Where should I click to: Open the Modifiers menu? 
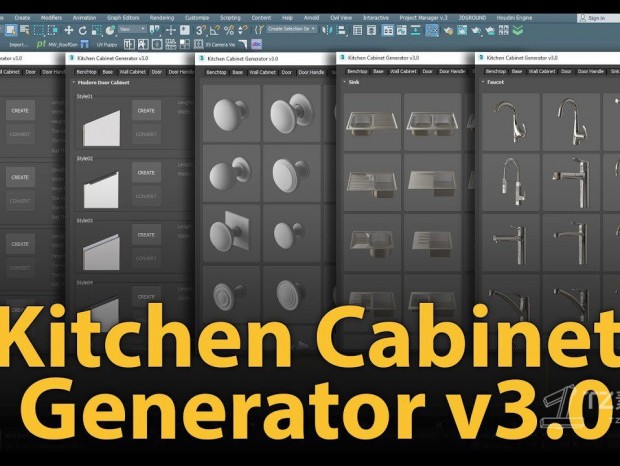click(51, 18)
